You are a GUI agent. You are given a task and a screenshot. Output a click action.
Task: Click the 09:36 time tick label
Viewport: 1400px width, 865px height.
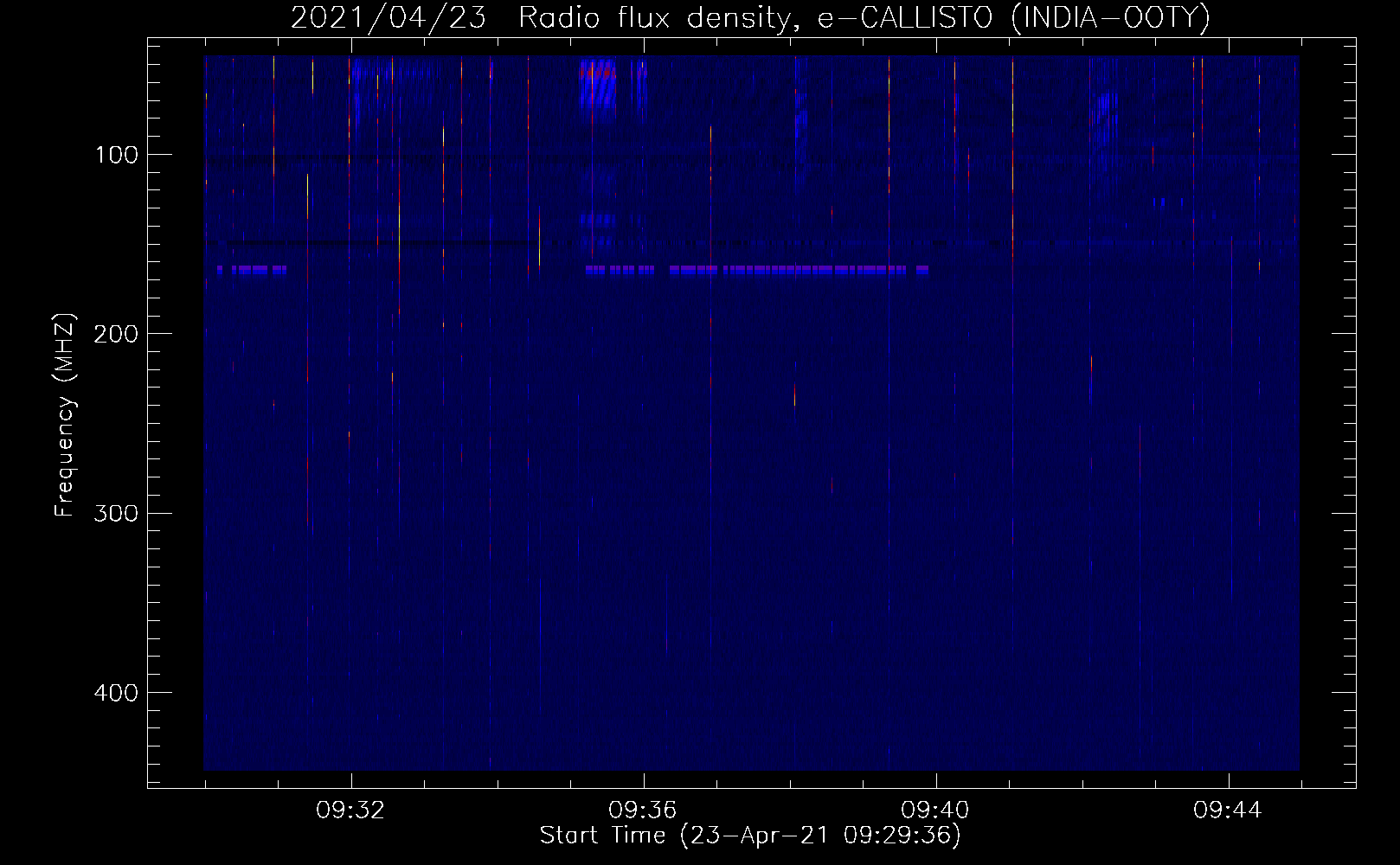[x=643, y=811]
